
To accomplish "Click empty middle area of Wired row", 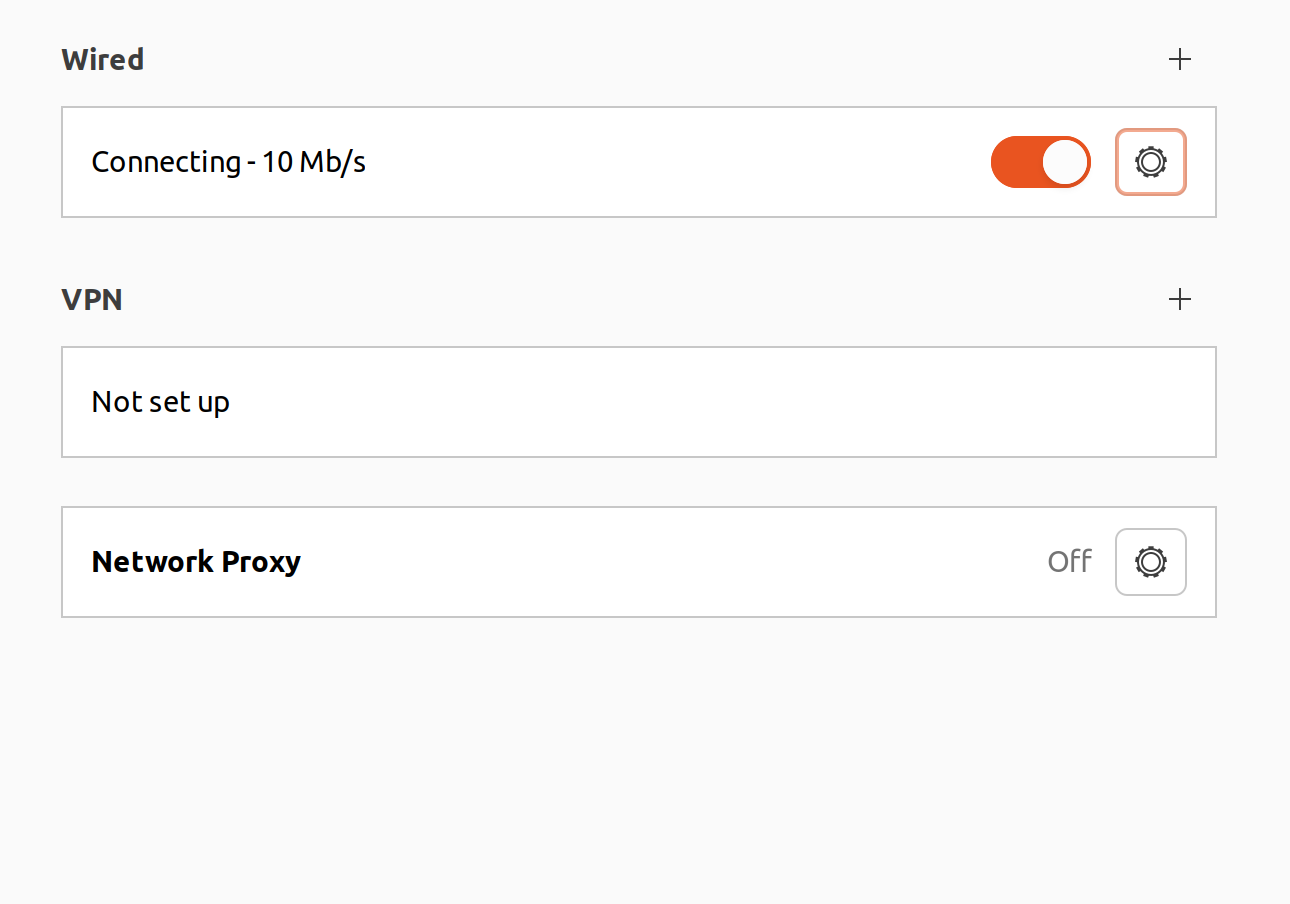I will [650, 162].
